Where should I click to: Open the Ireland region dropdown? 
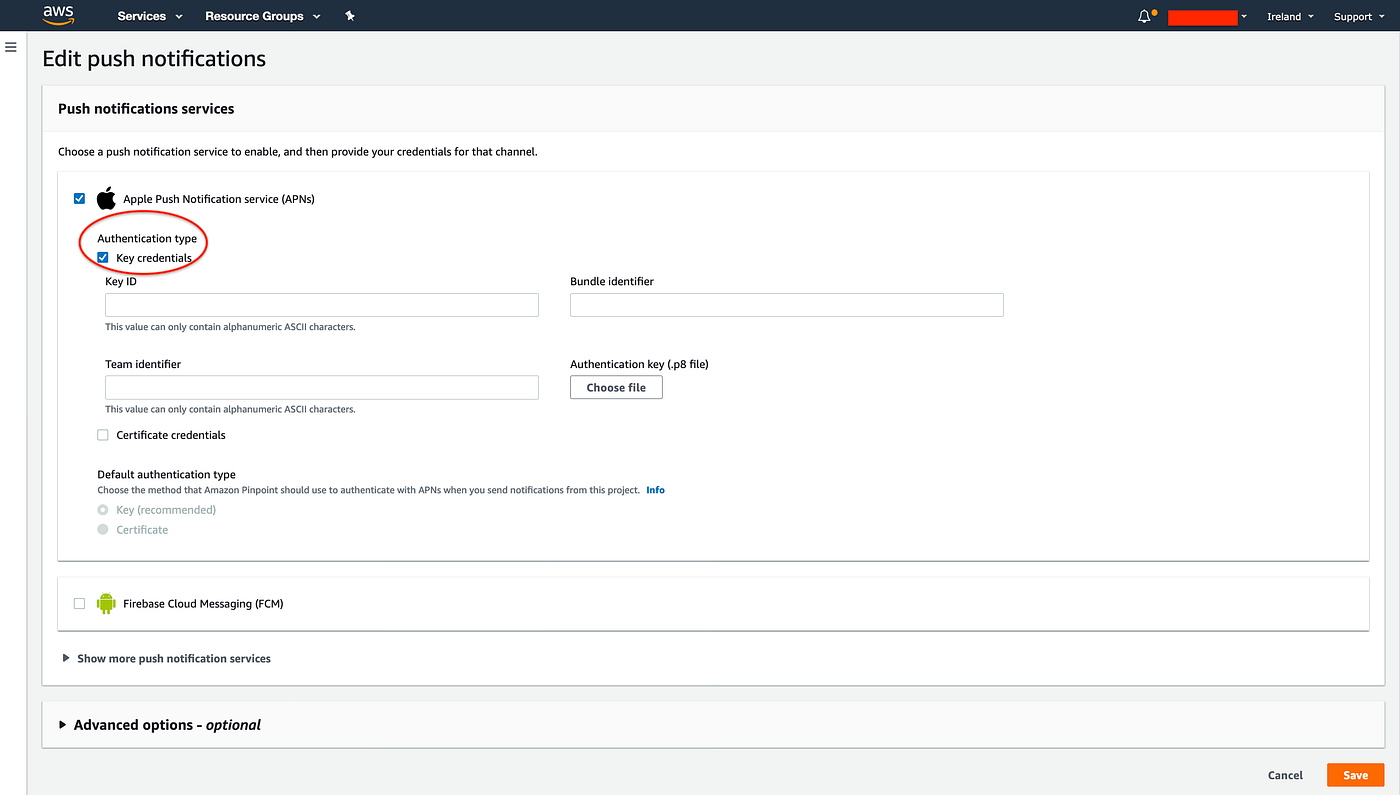click(x=1289, y=16)
